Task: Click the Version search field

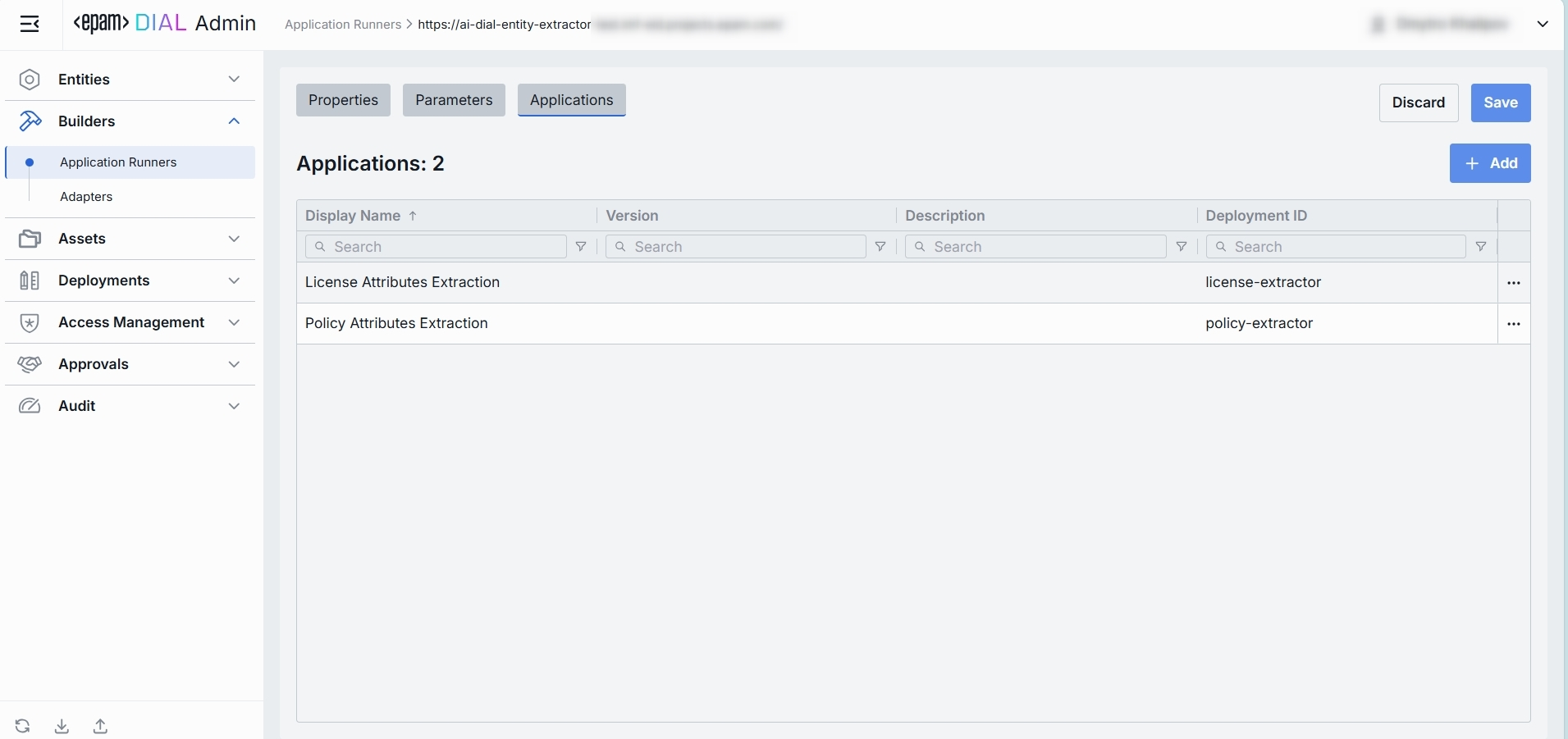Action: click(735, 247)
